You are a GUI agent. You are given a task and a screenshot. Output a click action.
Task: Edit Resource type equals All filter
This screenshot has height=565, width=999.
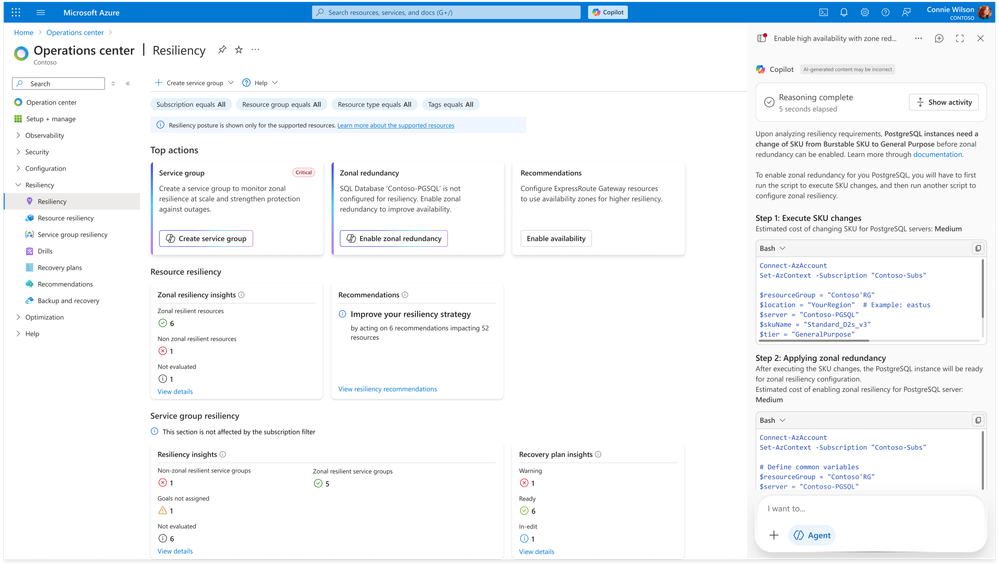coord(374,104)
